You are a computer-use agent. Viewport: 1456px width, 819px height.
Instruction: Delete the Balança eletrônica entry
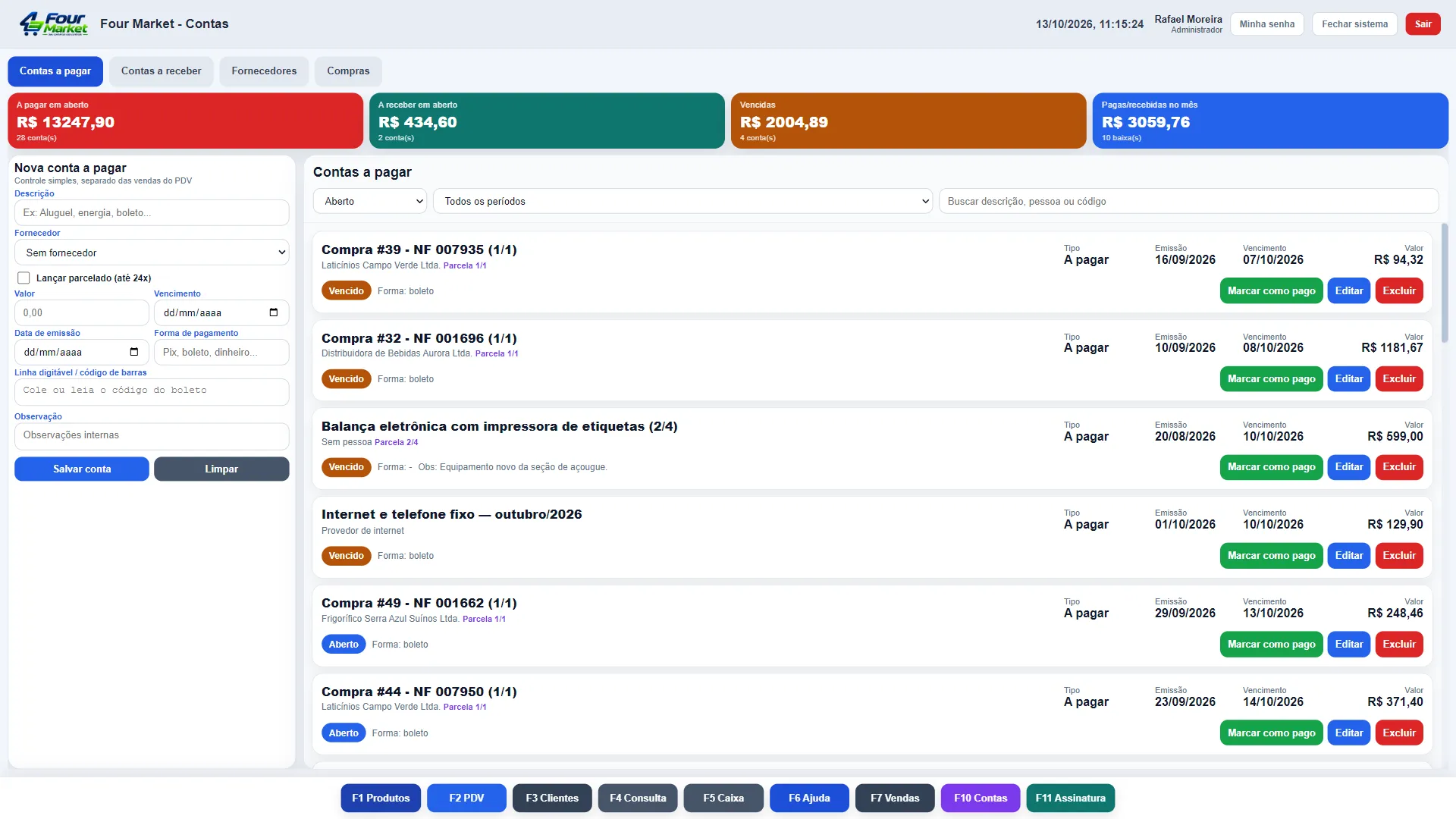coord(1399,467)
